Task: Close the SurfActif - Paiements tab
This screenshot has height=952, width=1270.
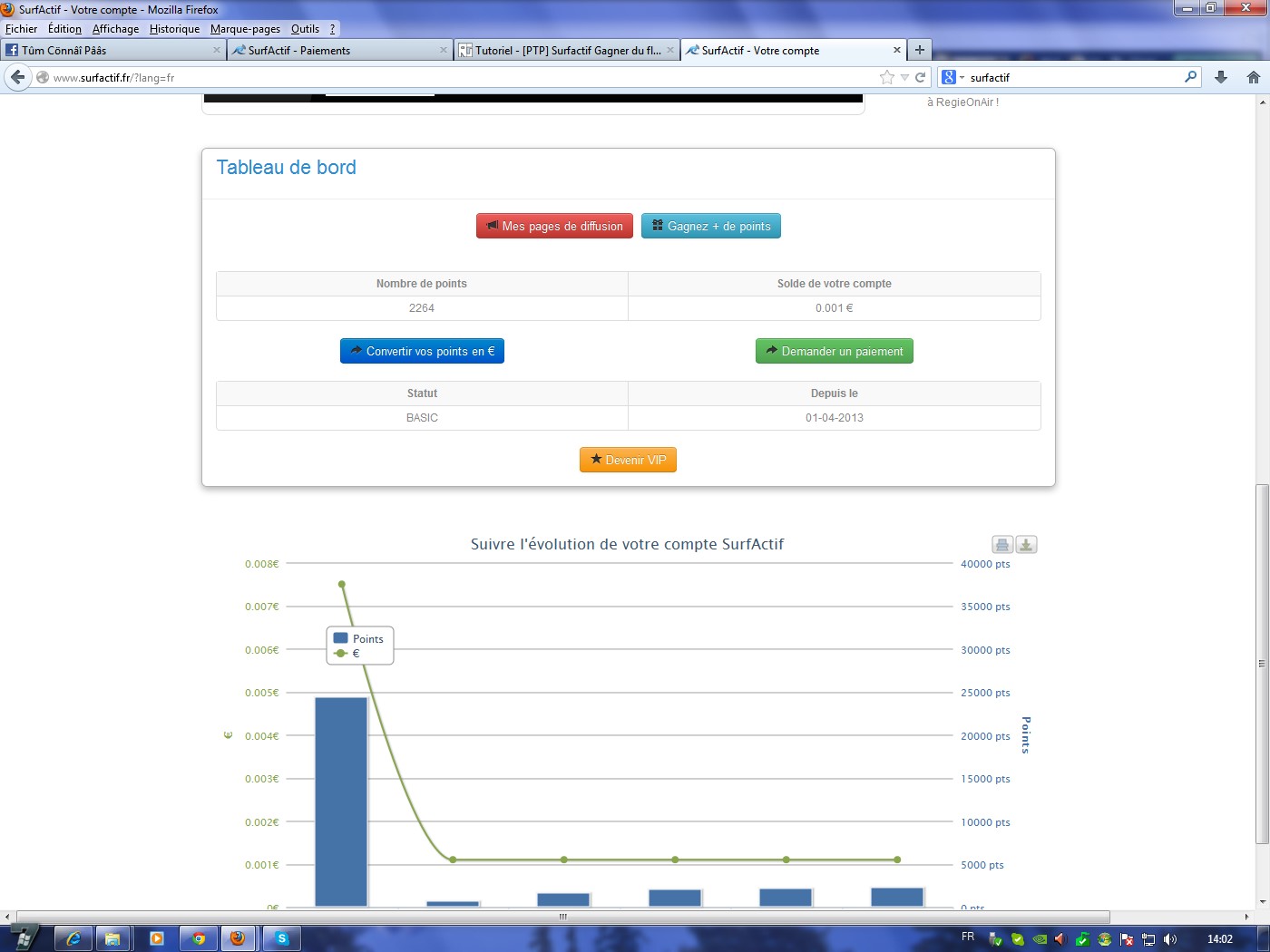Action: (444, 51)
